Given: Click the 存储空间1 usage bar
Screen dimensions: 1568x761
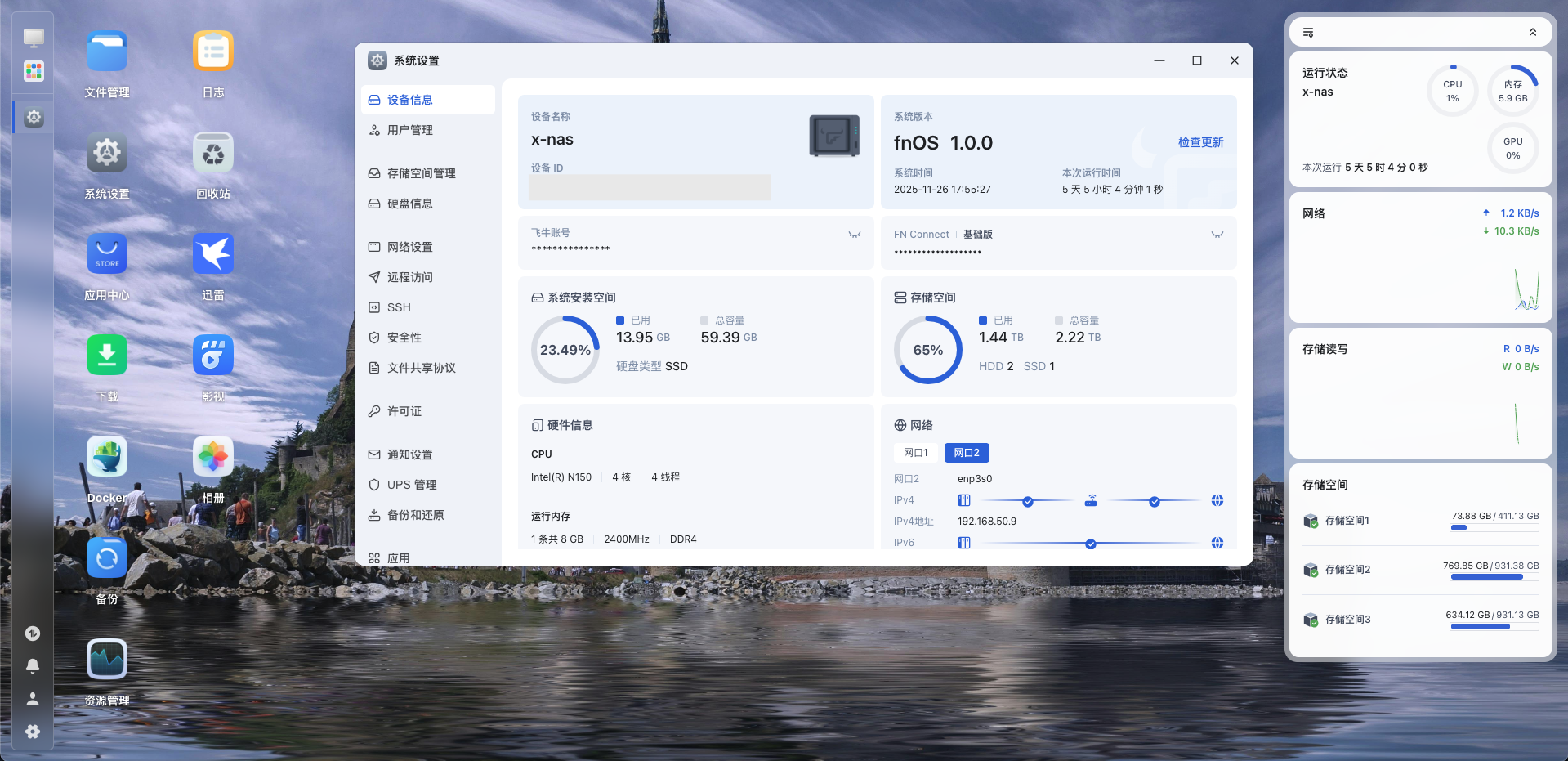Looking at the screenshot, I should pyautogui.click(x=1494, y=528).
